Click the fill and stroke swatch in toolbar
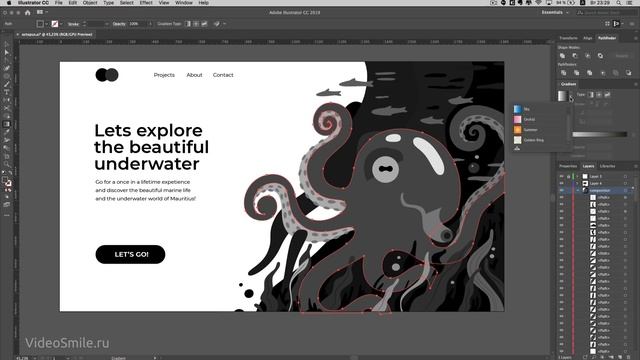Image resolution: width=640 pixels, height=360 pixels. [x=7, y=181]
